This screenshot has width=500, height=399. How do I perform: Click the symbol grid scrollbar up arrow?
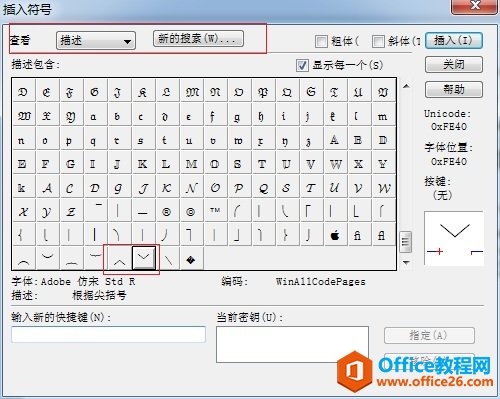(x=406, y=86)
